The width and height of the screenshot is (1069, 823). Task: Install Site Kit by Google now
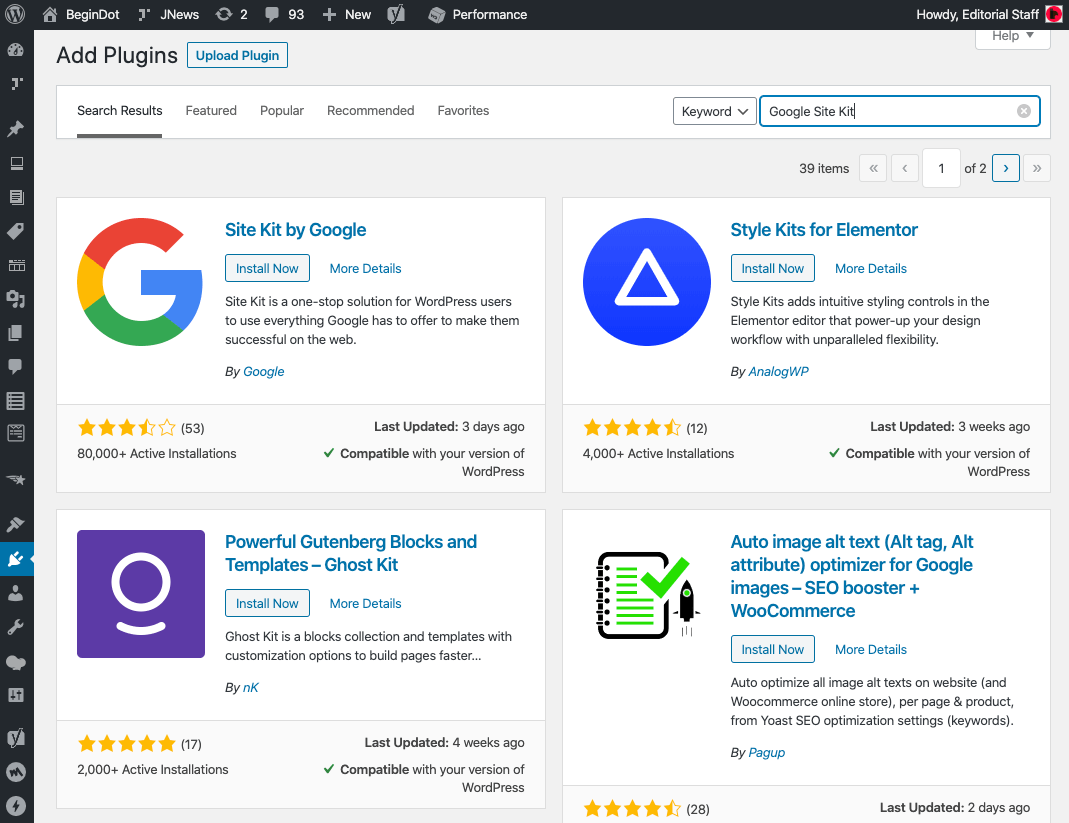point(267,268)
